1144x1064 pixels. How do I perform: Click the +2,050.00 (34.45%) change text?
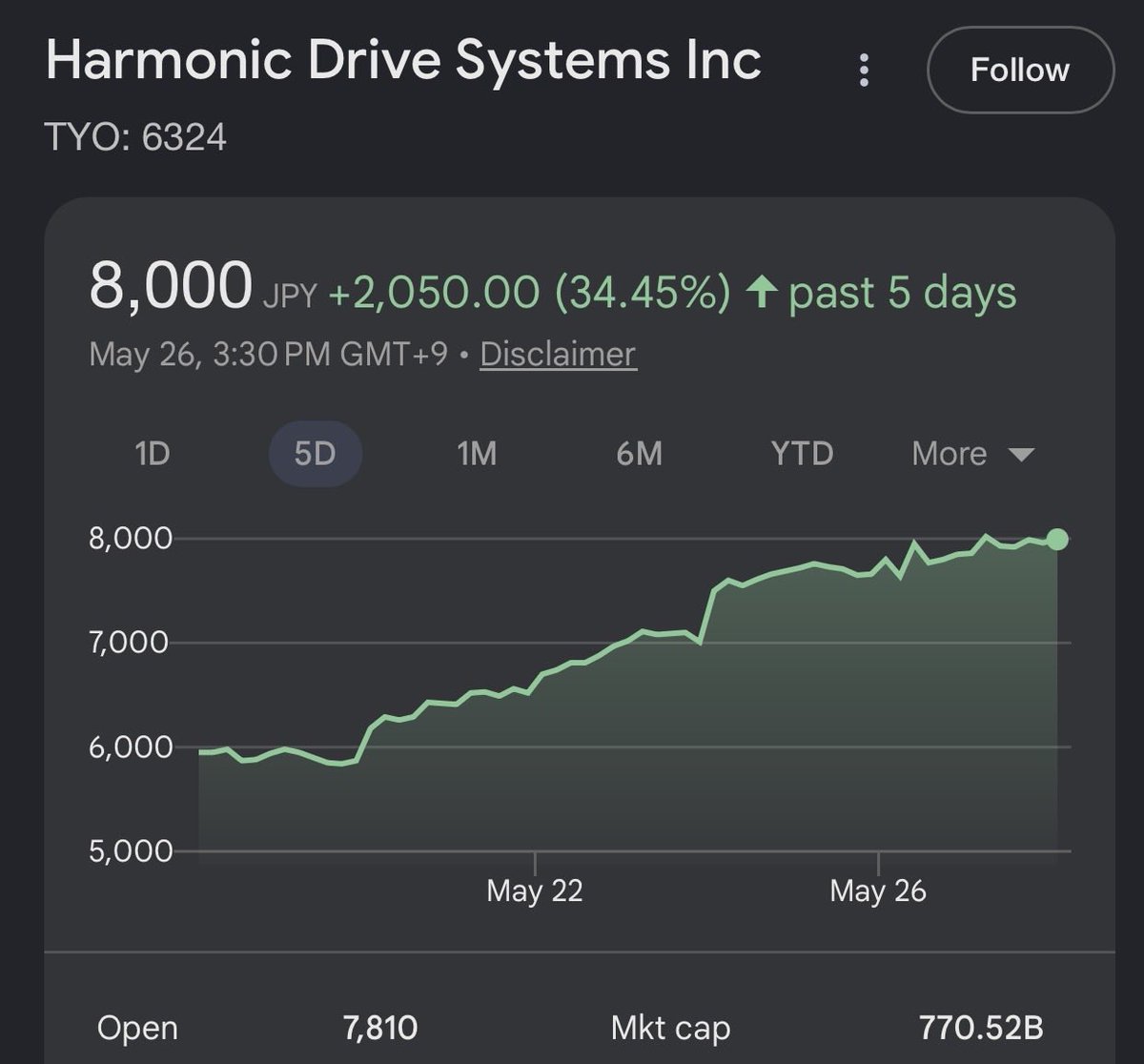tap(529, 292)
